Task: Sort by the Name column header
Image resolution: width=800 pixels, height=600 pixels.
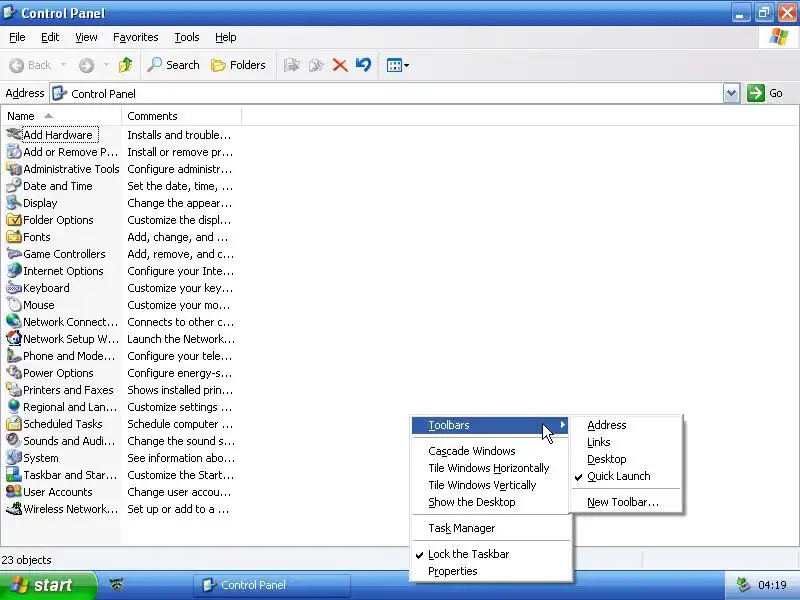Action: [x=61, y=116]
